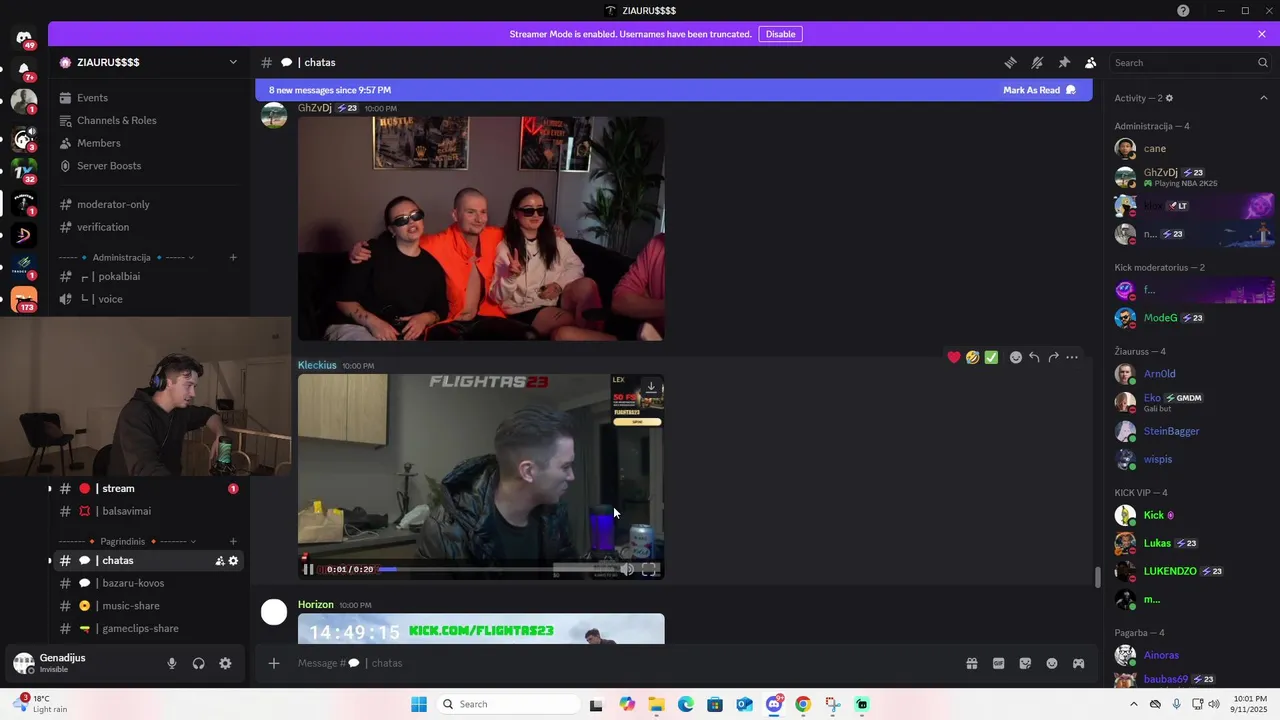Switch to the gameclips-share channel
The image size is (1280, 720).
pyautogui.click(x=149, y=628)
